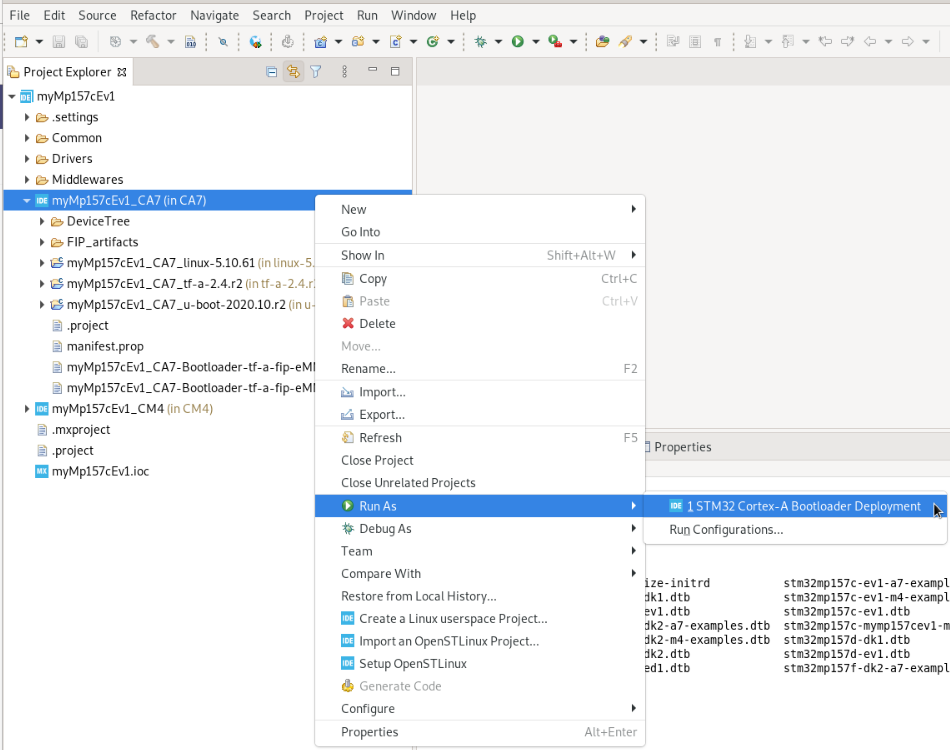Click the Back navigation arrow in toolbar
This screenshot has height=750, width=950.
[x=870, y=41]
